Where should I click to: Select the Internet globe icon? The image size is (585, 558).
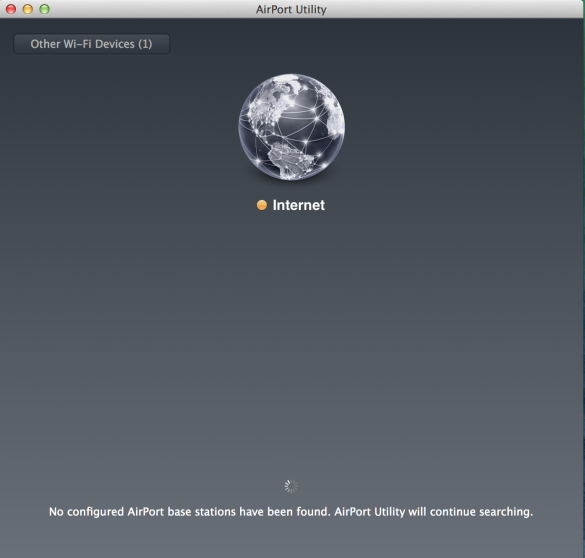(291, 127)
